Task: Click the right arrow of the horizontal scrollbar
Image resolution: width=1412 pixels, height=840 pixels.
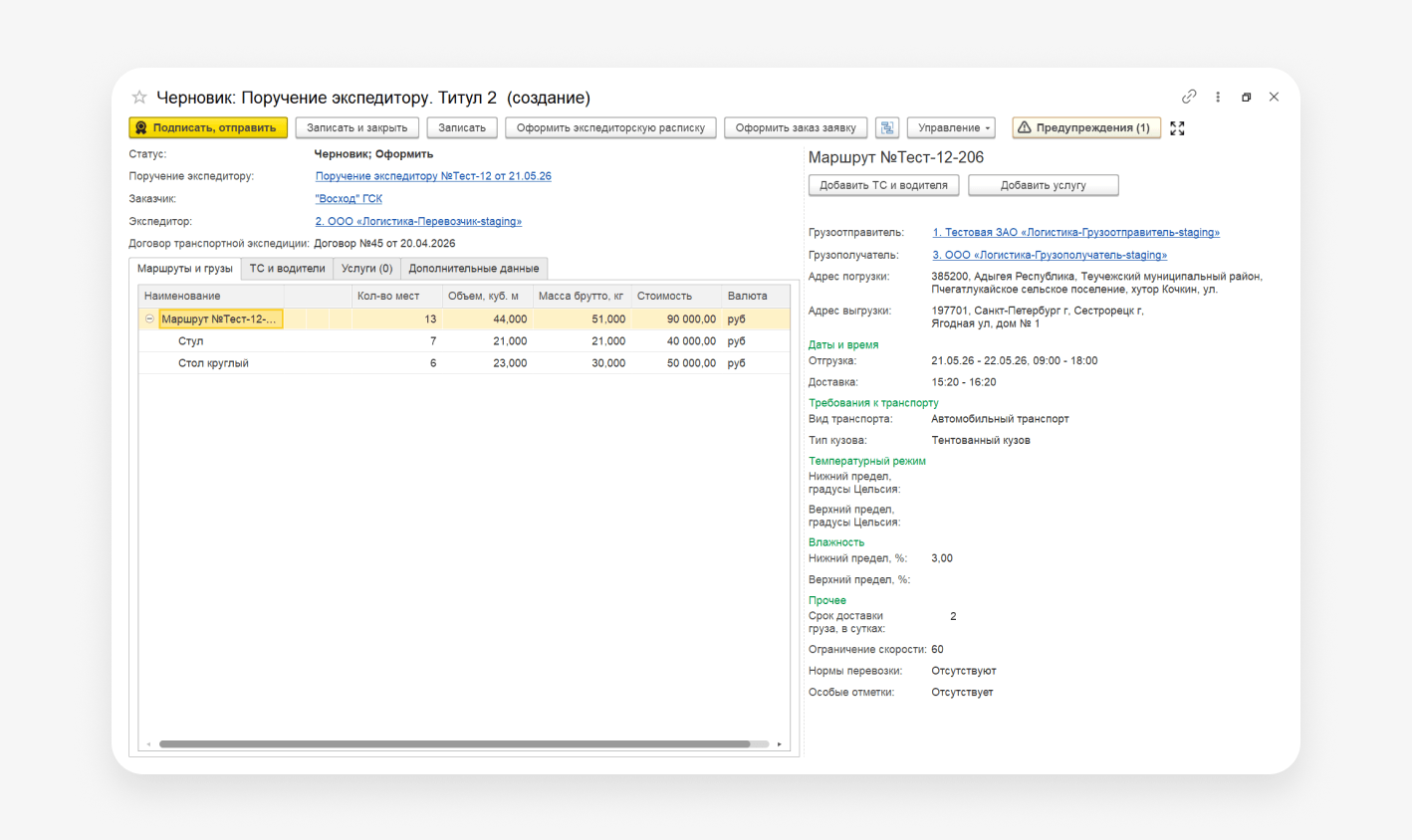Action: [x=779, y=744]
